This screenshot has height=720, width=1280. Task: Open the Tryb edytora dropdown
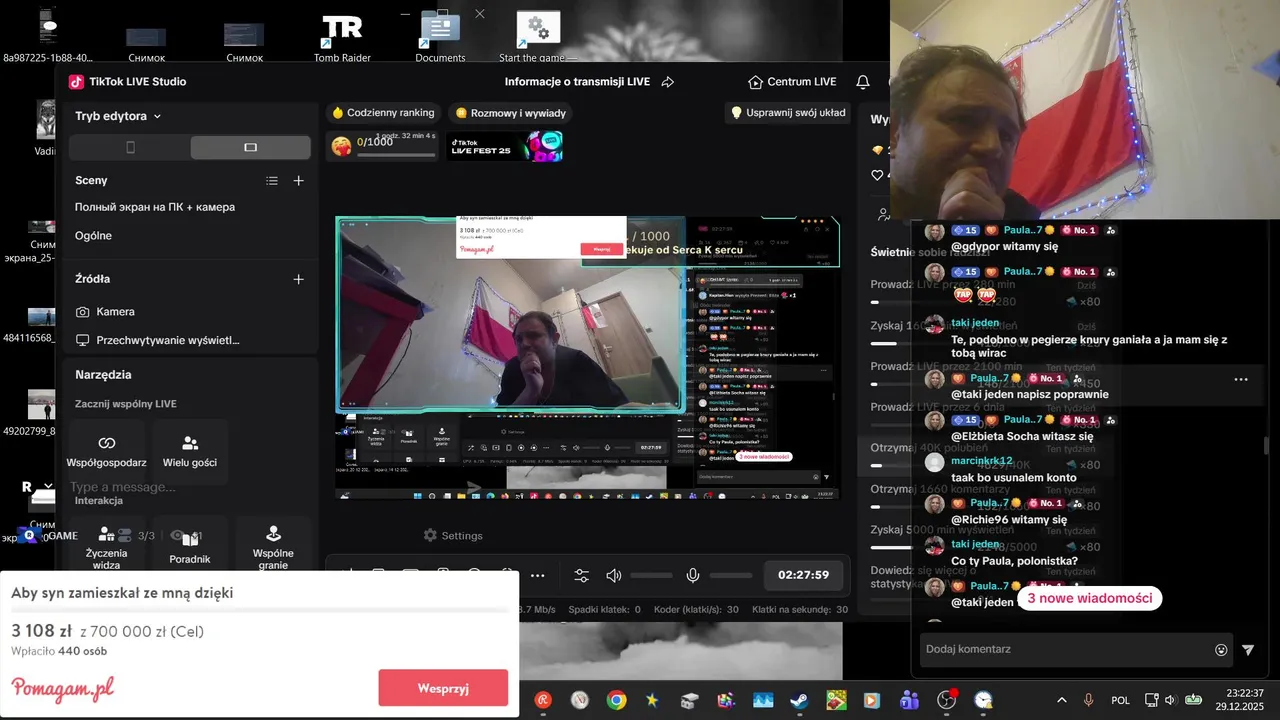(118, 116)
